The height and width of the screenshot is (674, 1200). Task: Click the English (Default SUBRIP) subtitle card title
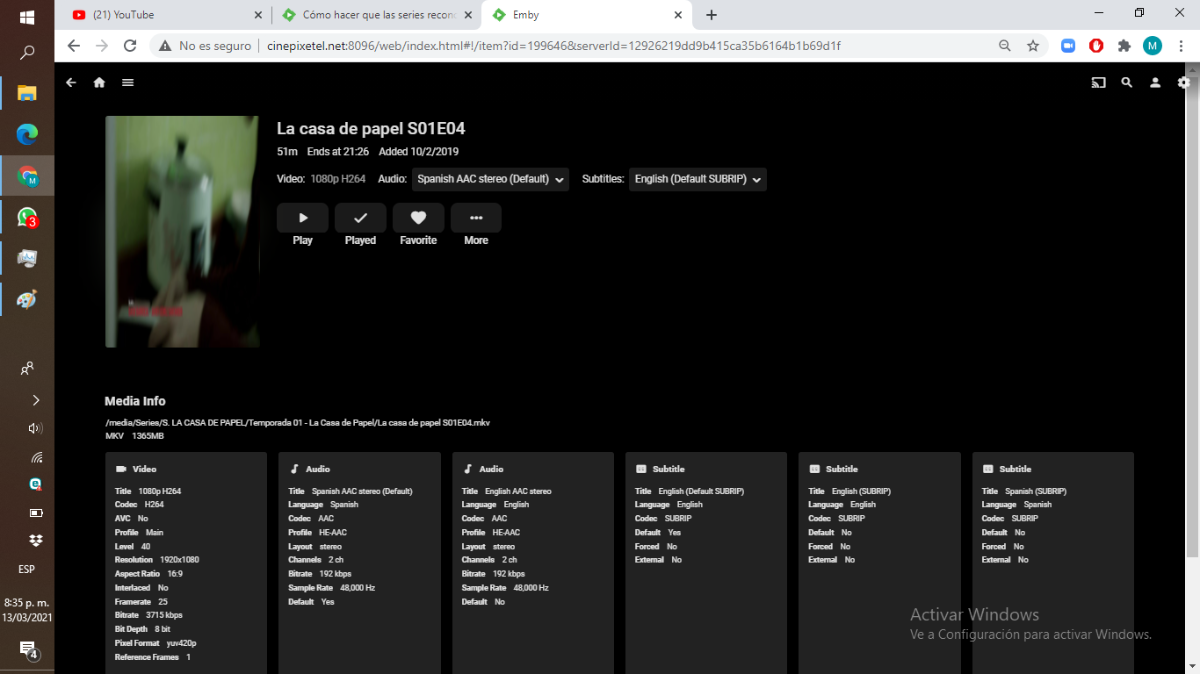tap(701, 492)
